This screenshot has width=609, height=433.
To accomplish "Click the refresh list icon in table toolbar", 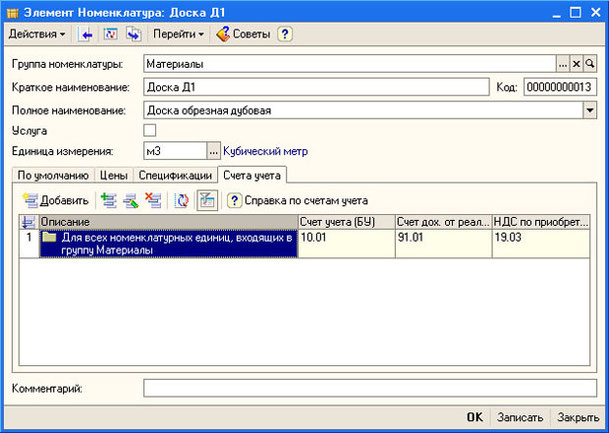I will (182, 200).
